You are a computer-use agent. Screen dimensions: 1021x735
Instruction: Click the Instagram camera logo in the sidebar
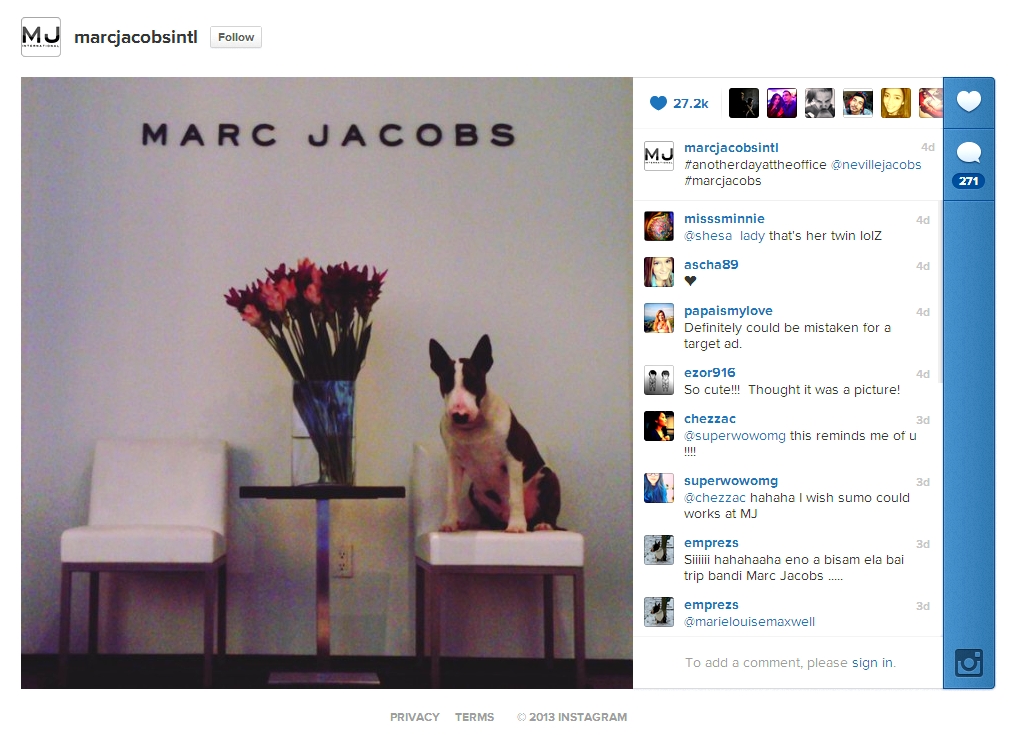tap(968, 663)
